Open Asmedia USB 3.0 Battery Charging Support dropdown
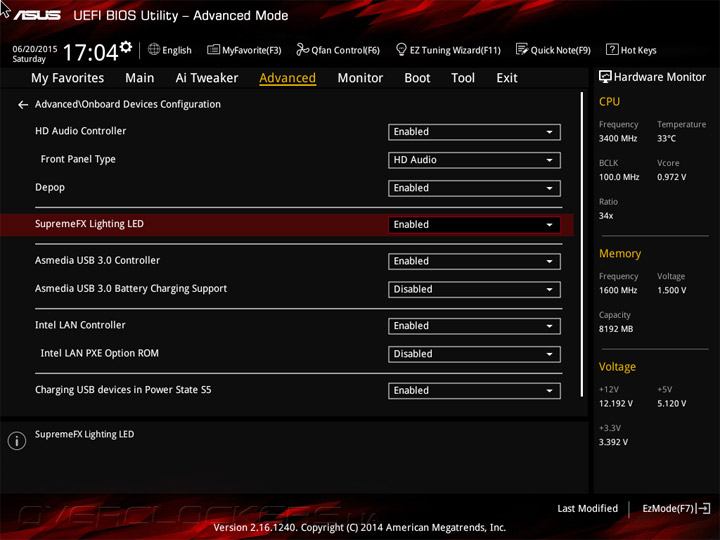Image resolution: width=720 pixels, height=540 pixels. 474,290
